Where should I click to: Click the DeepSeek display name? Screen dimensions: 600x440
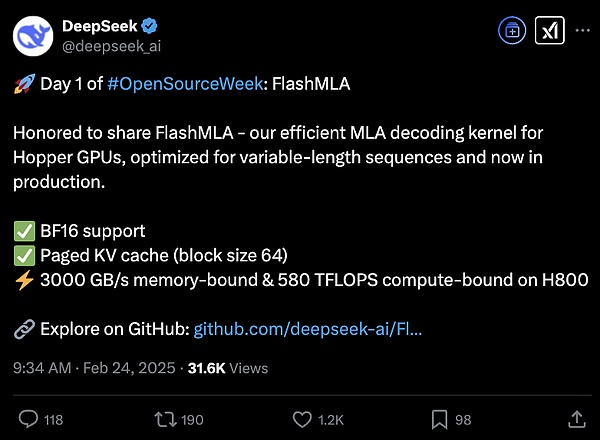pyautogui.click(x=99, y=24)
